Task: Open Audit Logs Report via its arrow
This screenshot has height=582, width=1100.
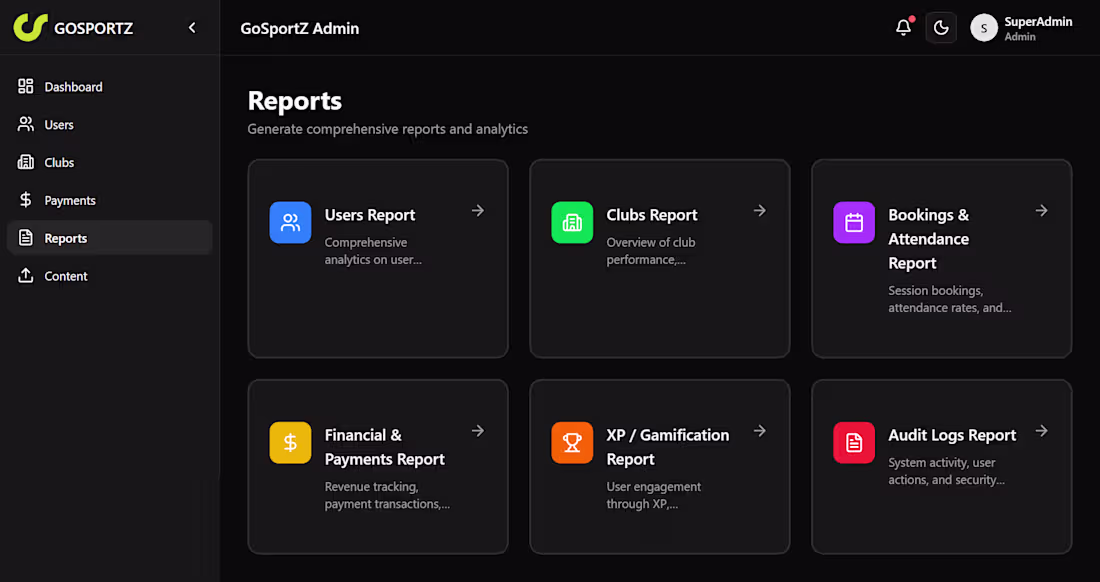Action: click(x=1041, y=431)
